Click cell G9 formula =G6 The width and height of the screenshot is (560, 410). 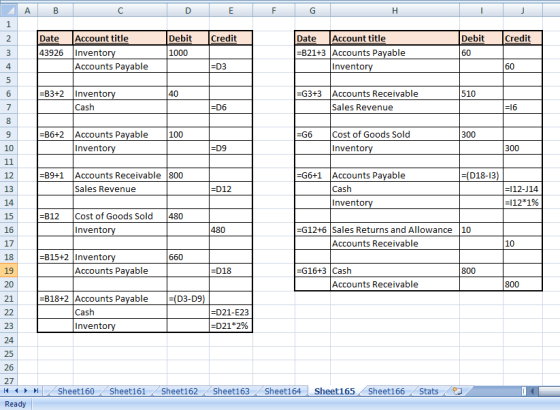point(312,135)
